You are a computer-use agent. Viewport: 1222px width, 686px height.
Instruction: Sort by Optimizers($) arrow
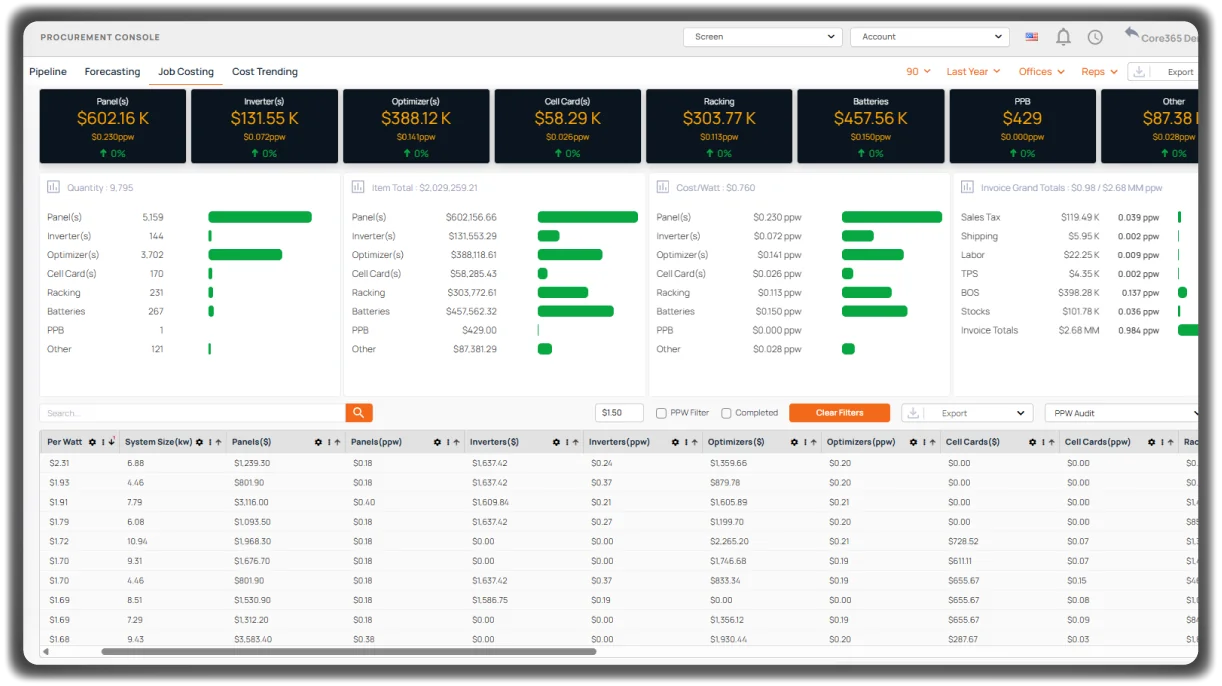pos(813,442)
